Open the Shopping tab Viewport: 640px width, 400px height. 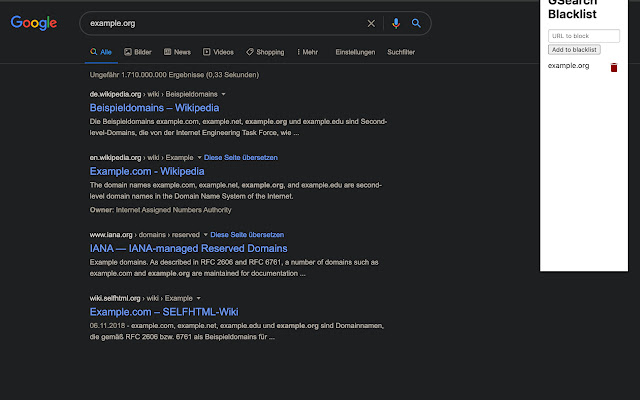pyautogui.click(x=265, y=52)
